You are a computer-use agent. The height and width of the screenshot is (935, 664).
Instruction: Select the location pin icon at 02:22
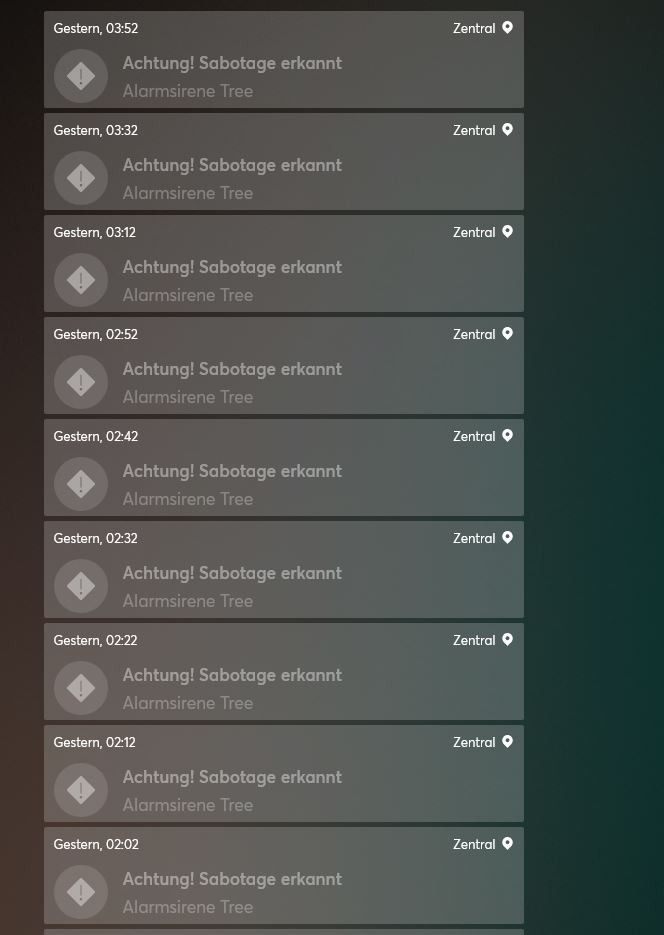(x=507, y=640)
